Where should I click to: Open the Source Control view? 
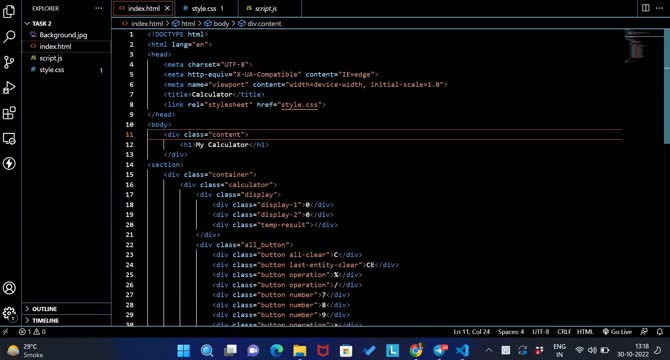pyautogui.click(x=9, y=62)
